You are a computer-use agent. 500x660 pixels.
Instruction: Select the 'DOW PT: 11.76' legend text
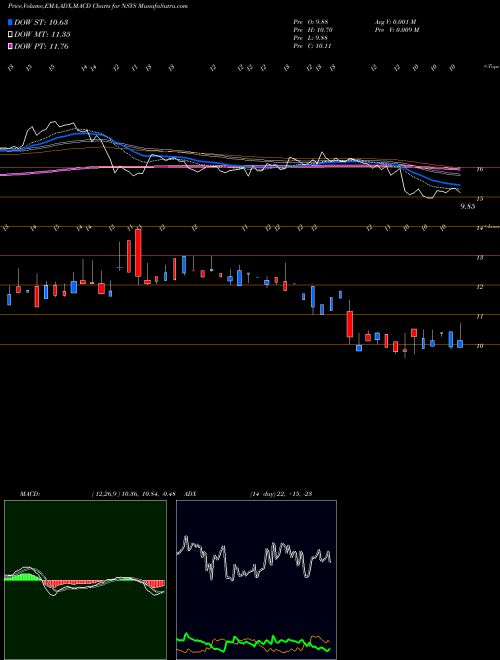pos(41,47)
